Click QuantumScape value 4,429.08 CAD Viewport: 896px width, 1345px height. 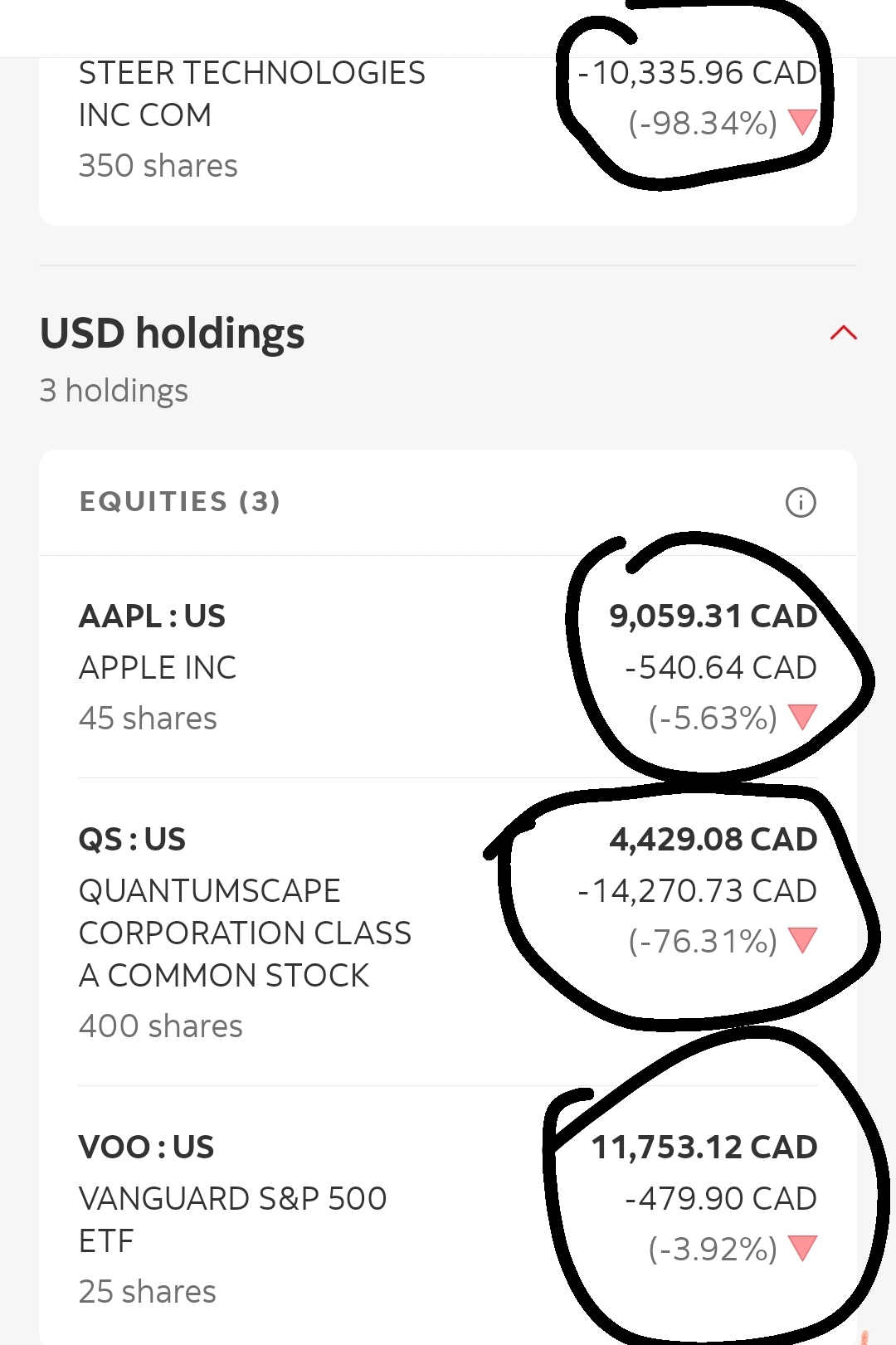tap(713, 840)
